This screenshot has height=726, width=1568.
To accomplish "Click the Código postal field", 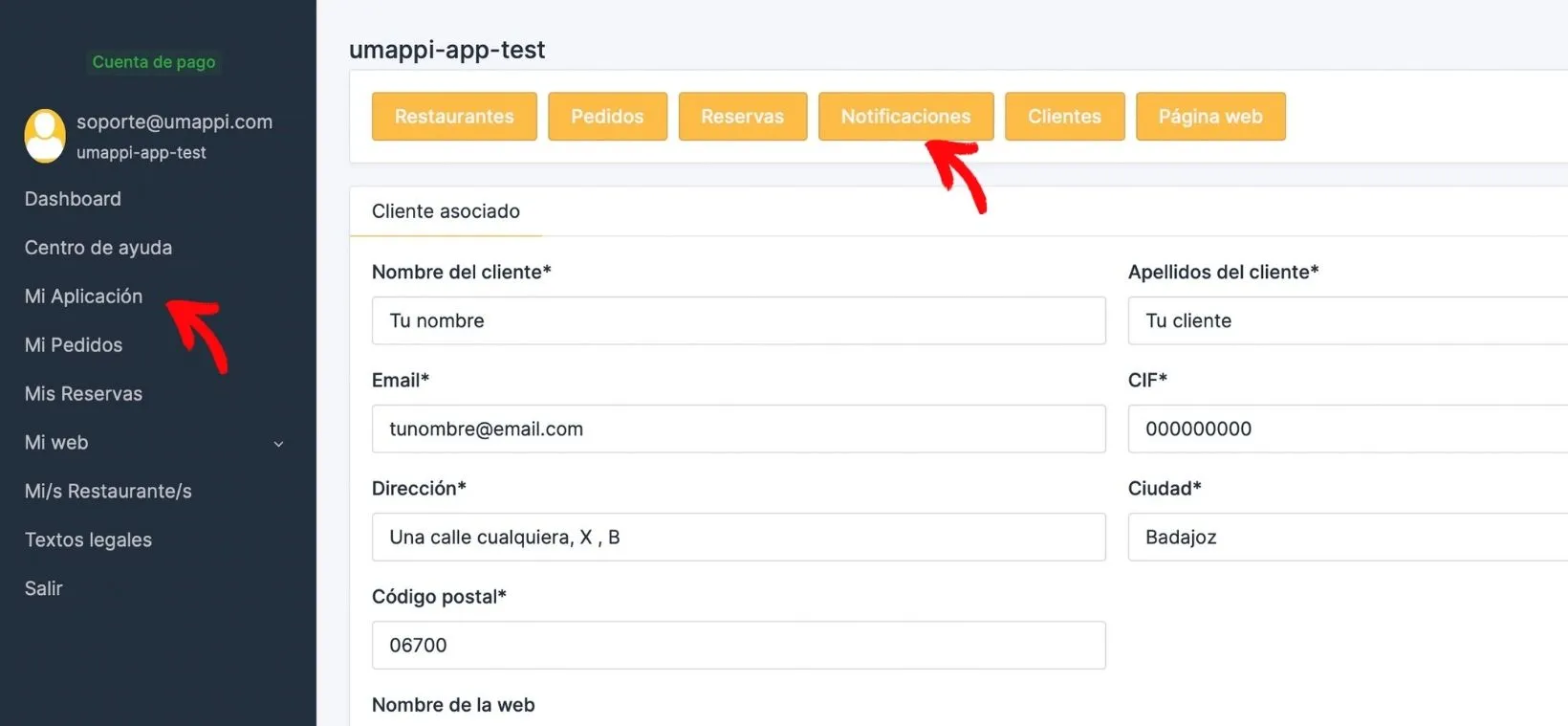I will tap(738, 645).
